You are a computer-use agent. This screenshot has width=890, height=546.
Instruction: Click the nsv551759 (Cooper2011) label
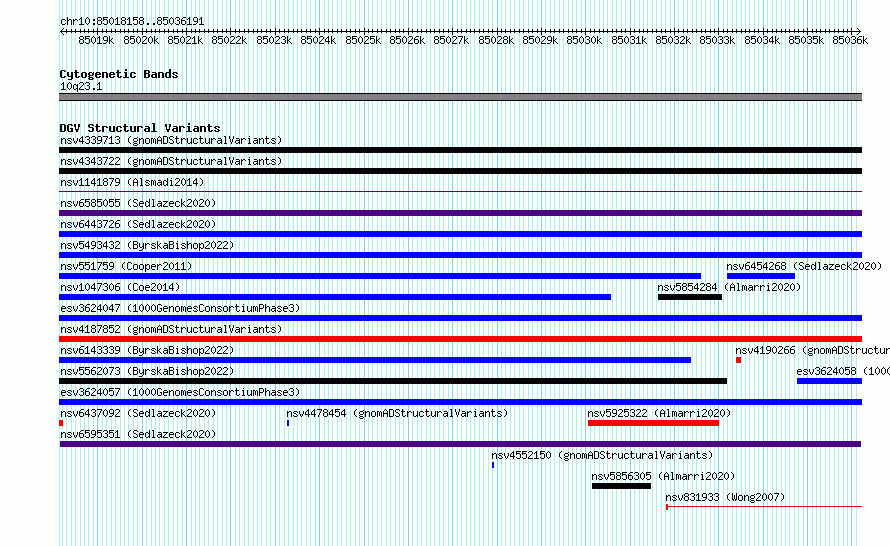[126, 266]
